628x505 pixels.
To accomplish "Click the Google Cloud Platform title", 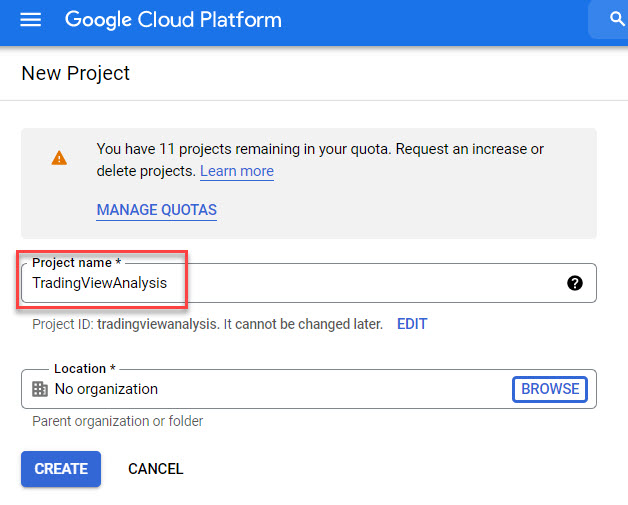I will 173,20.
